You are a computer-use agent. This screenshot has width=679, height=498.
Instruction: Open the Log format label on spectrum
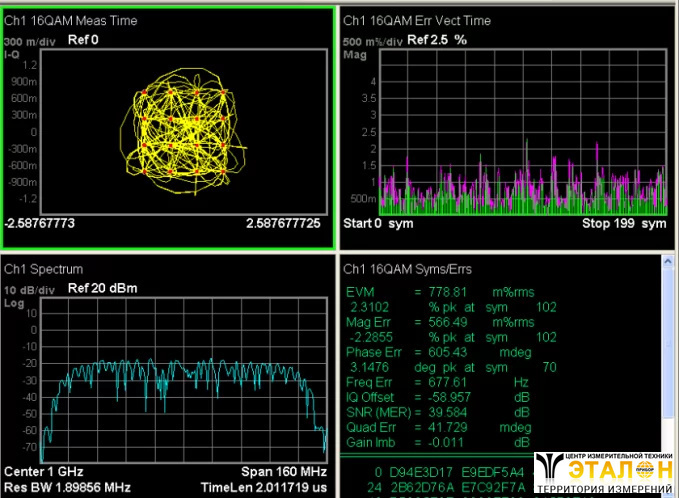[13, 300]
